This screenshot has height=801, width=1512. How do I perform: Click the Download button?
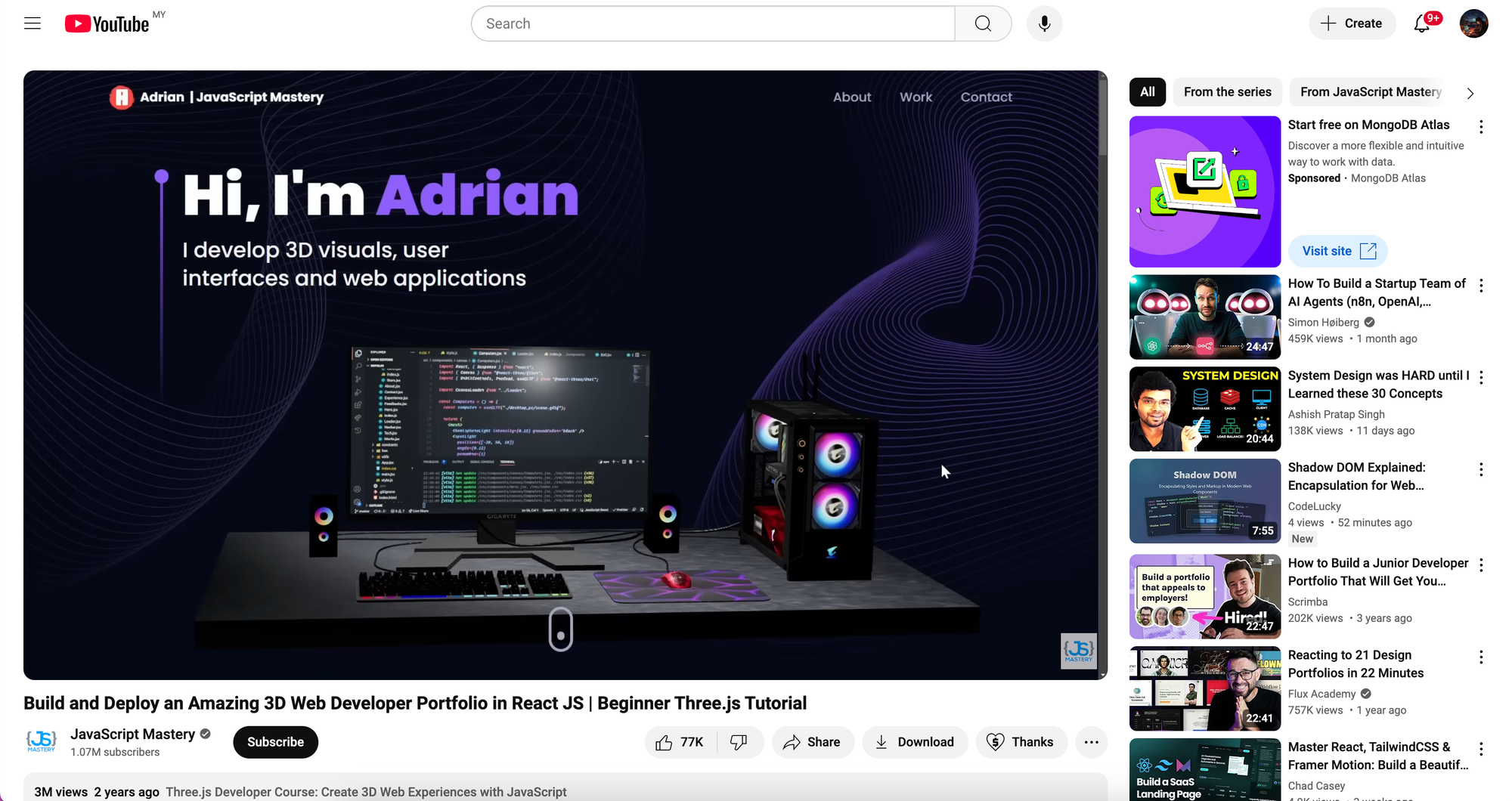click(915, 742)
